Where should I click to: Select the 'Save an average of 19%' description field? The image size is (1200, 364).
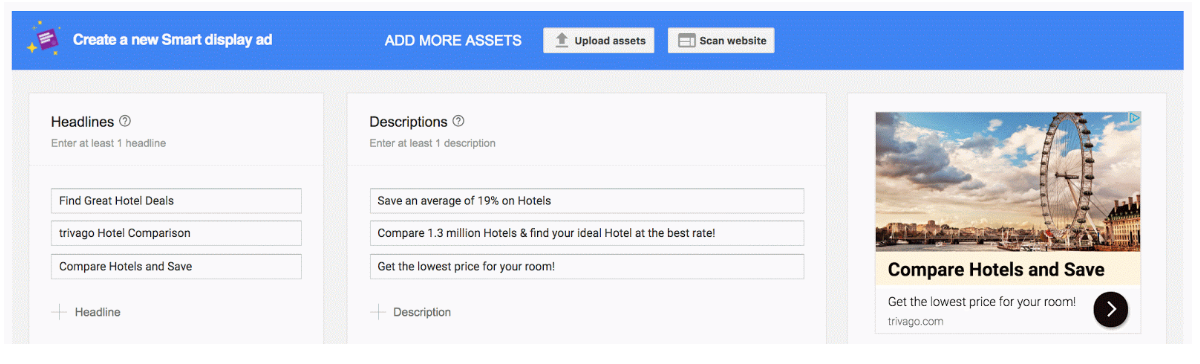tap(587, 200)
